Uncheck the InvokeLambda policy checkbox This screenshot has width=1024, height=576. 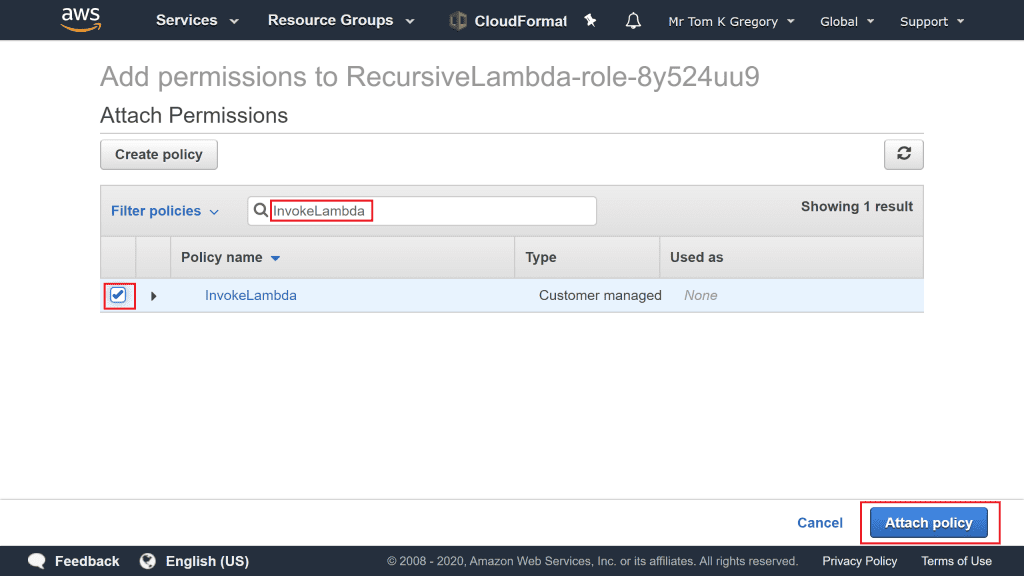[x=118, y=295]
